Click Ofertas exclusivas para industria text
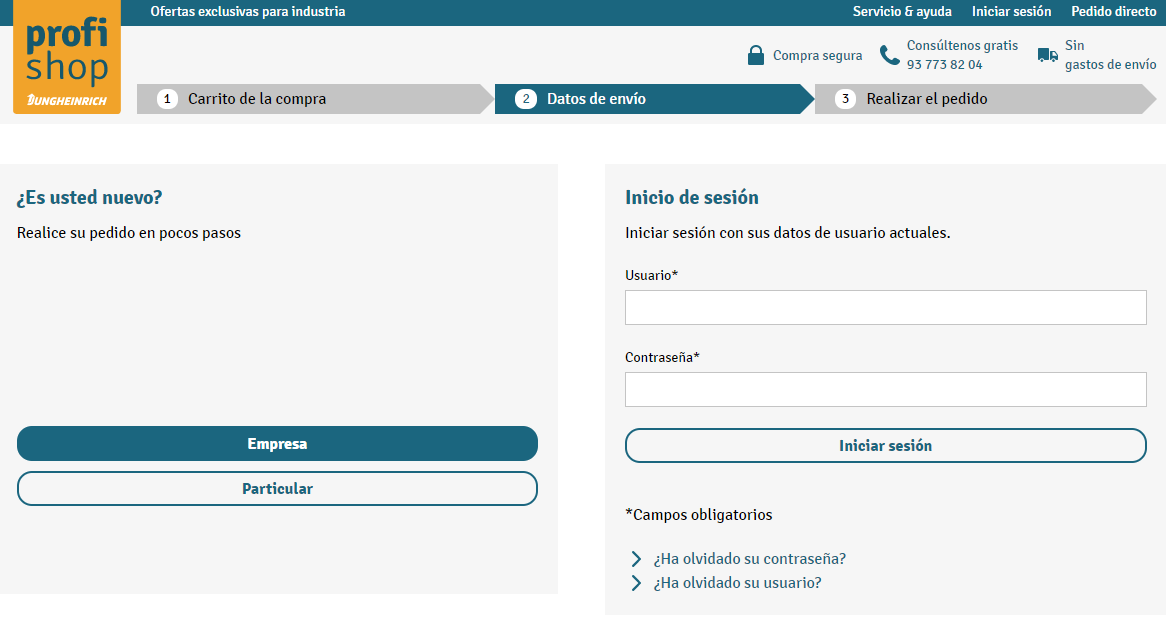 248,12
